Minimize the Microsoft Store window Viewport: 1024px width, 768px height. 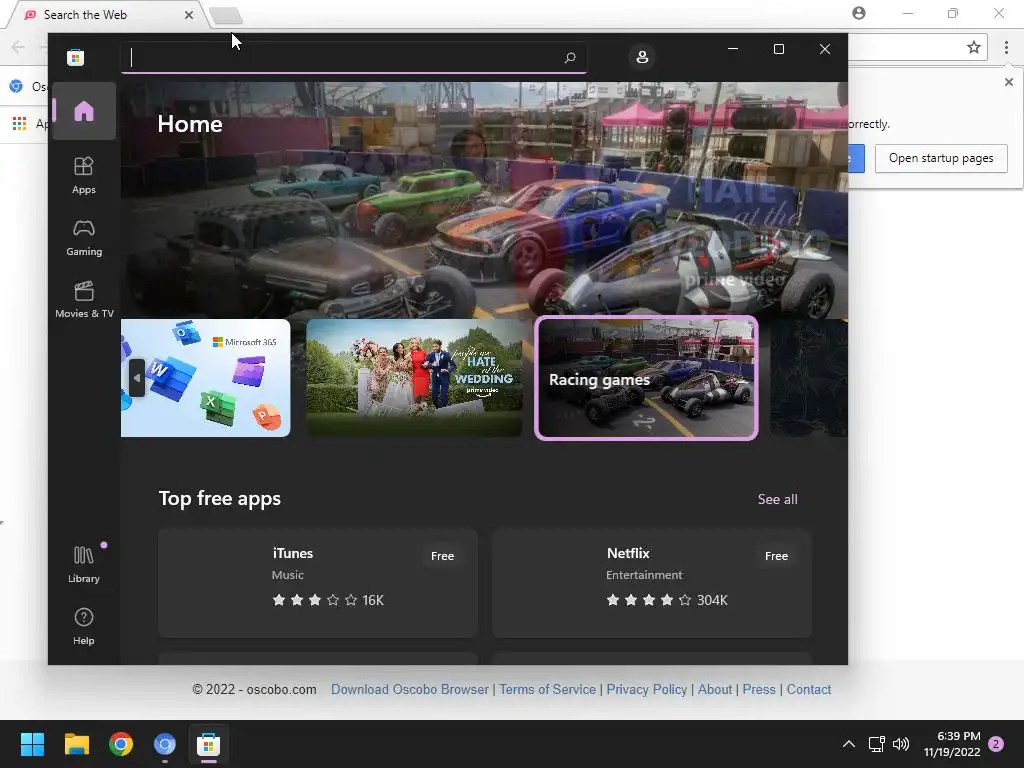pyautogui.click(x=733, y=49)
